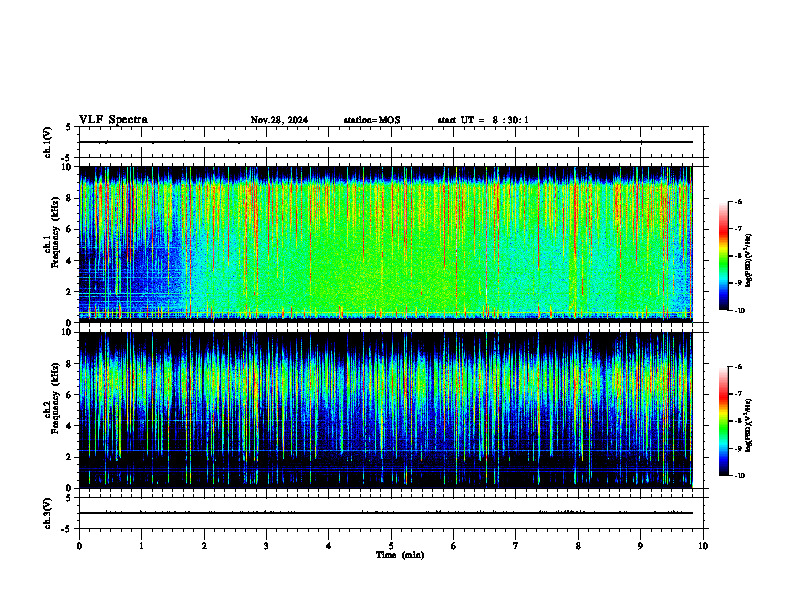Click the "VLF Spectra" title text
This screenshot has width=792, height=612.
(113, 120)
